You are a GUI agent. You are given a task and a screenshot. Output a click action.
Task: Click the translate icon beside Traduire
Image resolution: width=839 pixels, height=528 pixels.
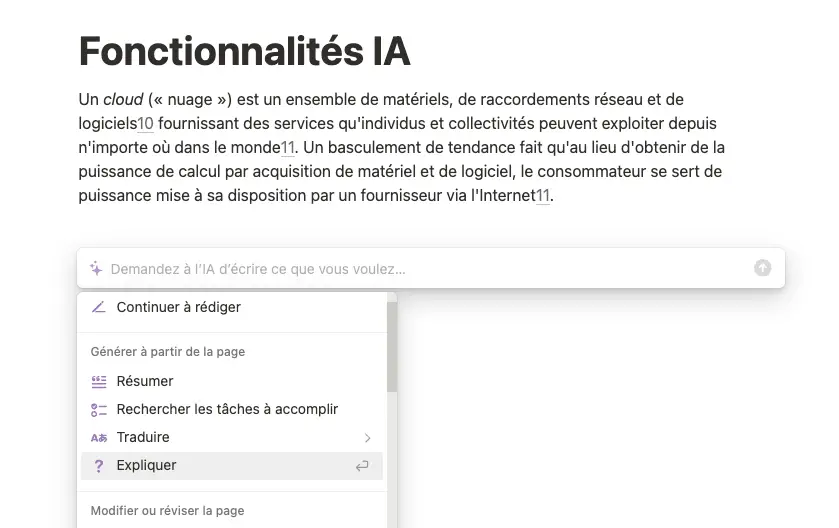[99, 438]
